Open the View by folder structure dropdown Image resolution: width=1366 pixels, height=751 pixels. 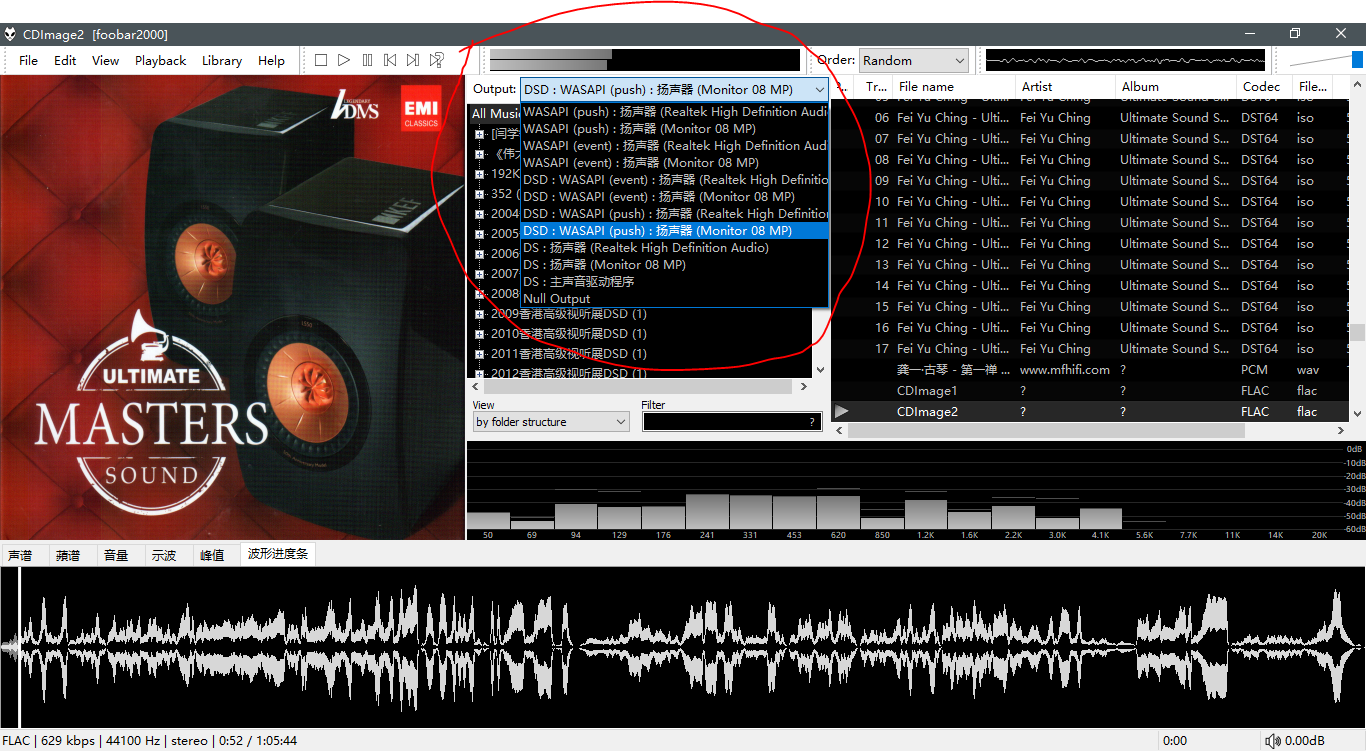coord(550,422)
